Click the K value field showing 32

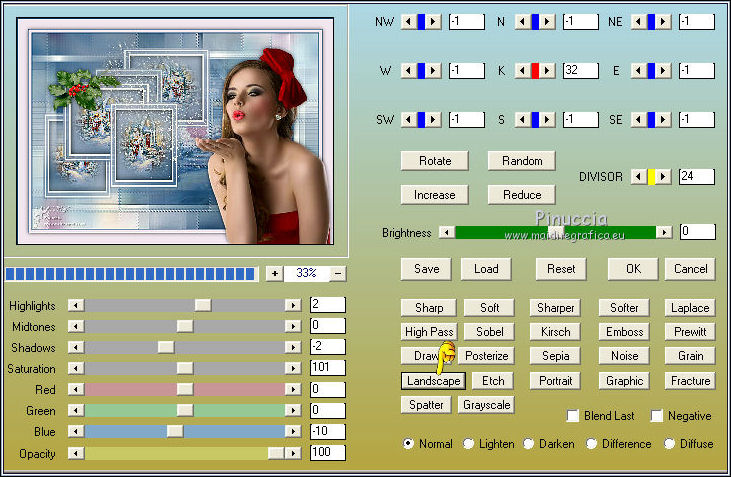580,71
